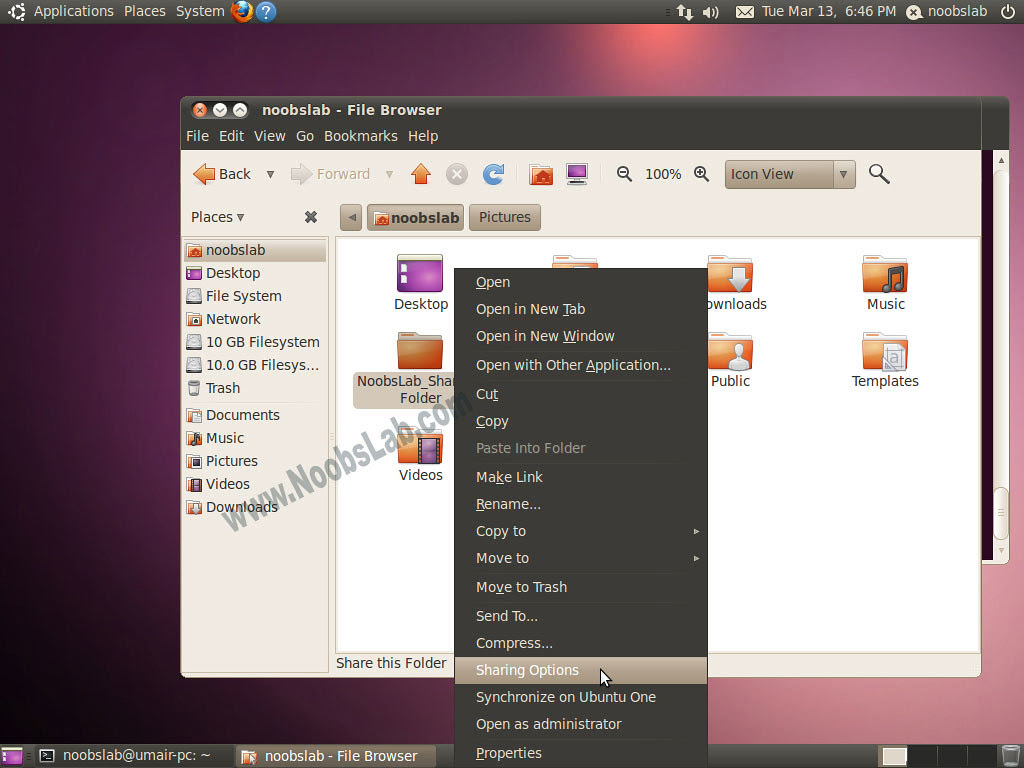
Task: Click the Reload toolbar icon
Action: point(493,174)
